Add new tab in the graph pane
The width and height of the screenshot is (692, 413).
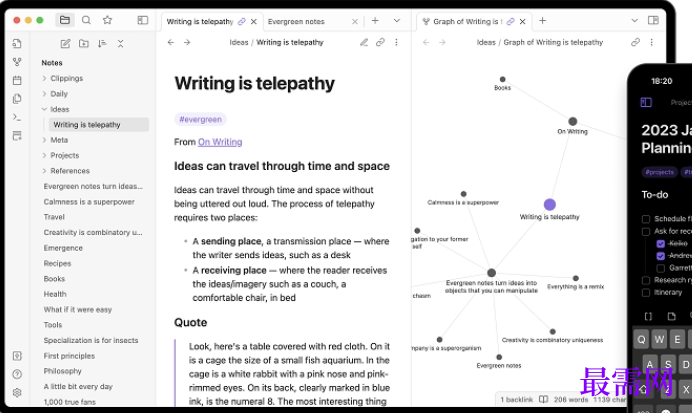543,20
